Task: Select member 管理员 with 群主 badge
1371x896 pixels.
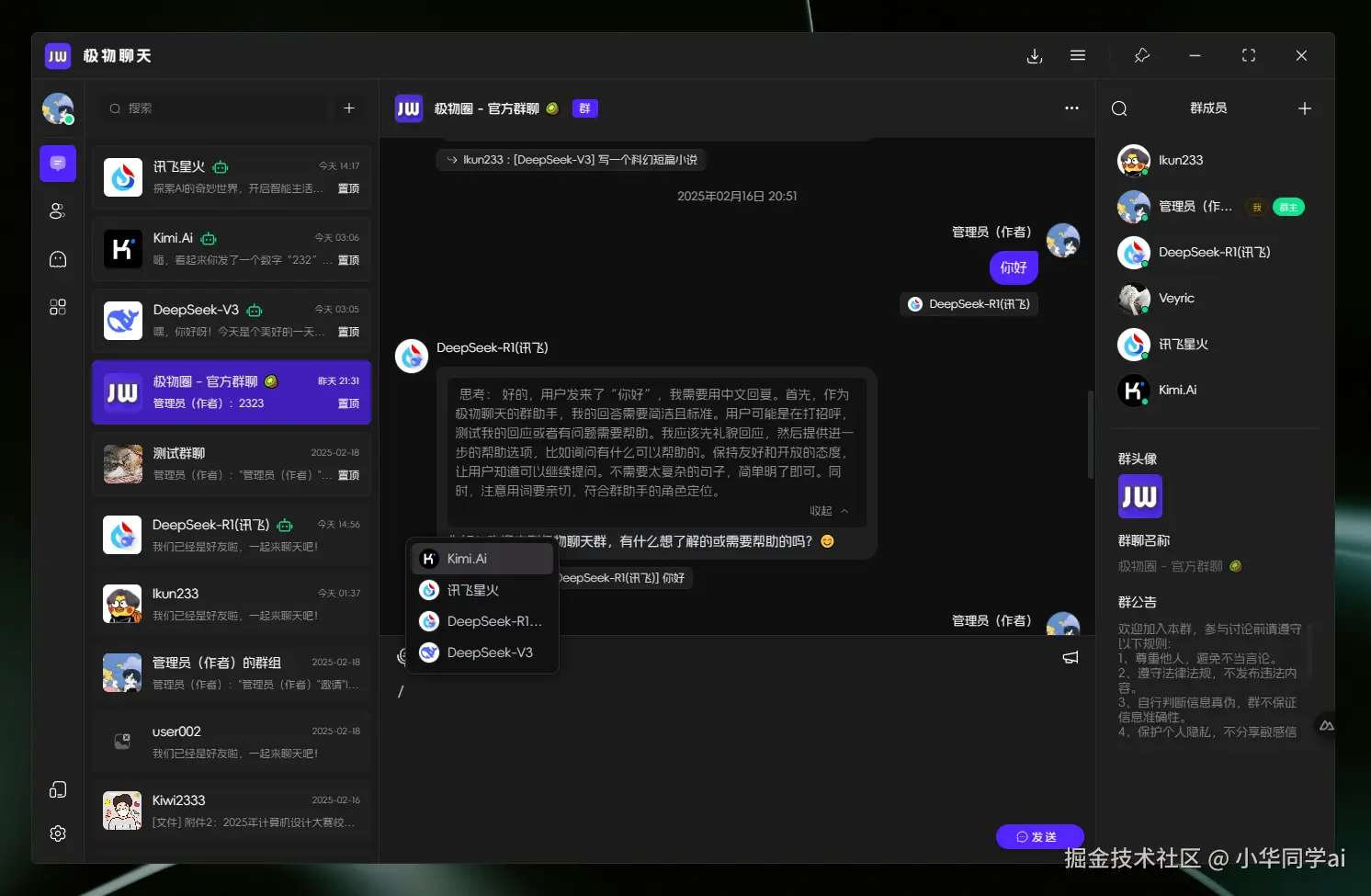Action: tap(1215, 207)
